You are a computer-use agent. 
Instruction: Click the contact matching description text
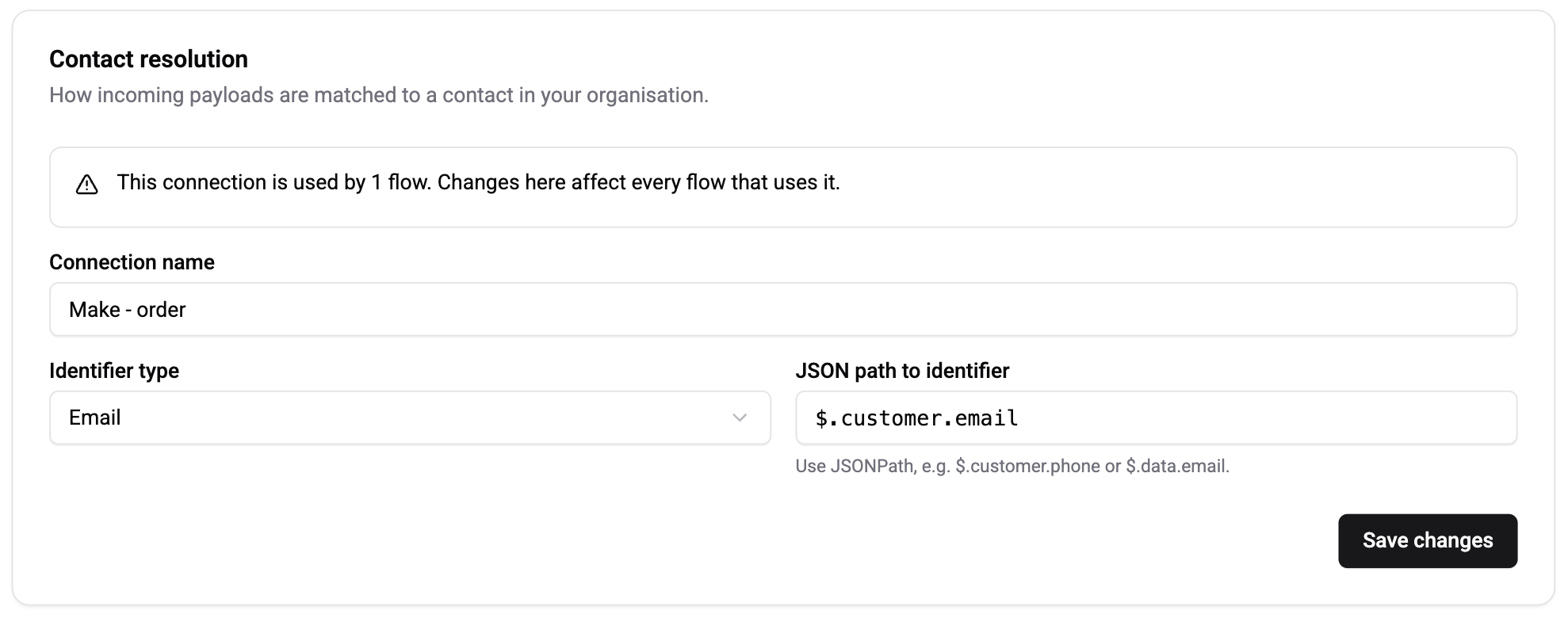(380, 95)
